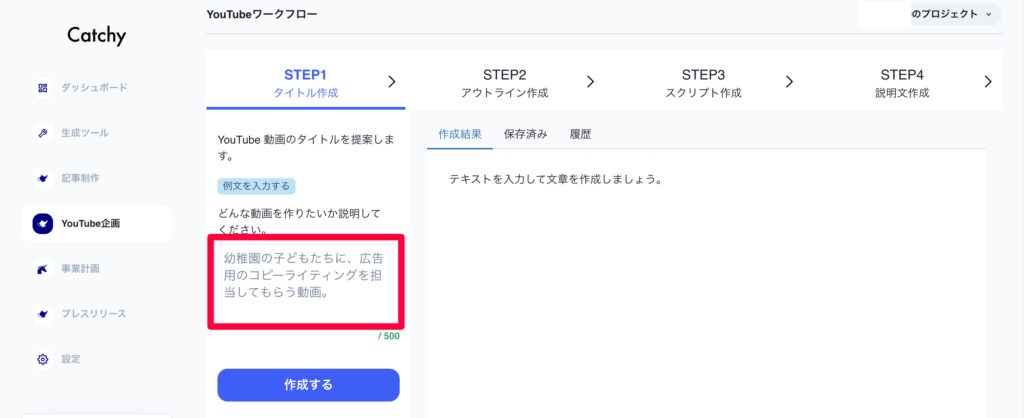The height and width of the screenshot is (418, 1024).
Task: Click the press release (プレスリリース) icon
Action: [x=43, y=314]
